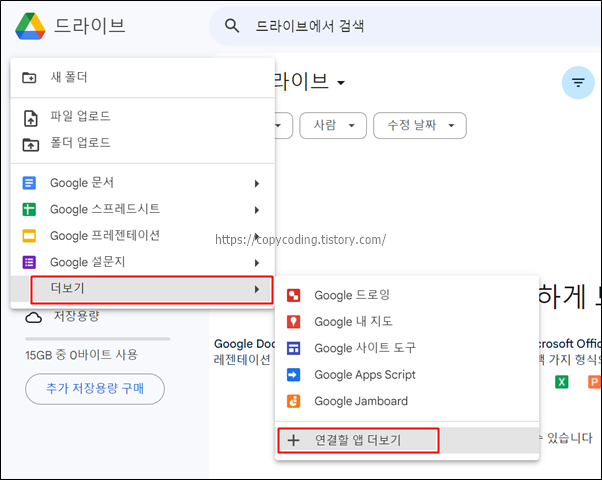Image resolution: width=602 pixels, height=480 pixels.
Task: Open the My Drive title dropdown arrow
Action: coord(341,83)
